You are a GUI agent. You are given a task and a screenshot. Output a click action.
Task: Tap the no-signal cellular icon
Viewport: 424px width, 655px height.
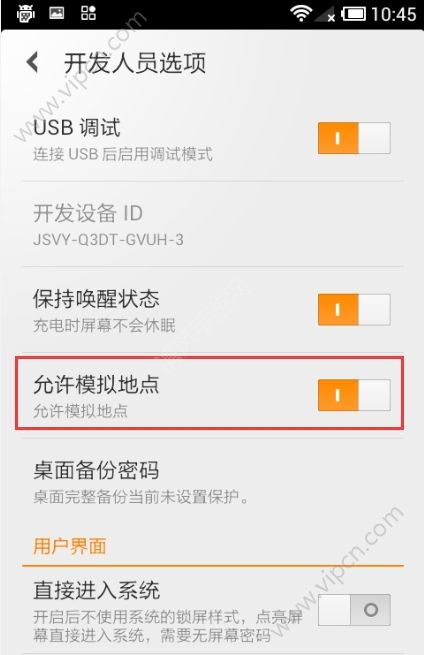[x=325, y=14]
